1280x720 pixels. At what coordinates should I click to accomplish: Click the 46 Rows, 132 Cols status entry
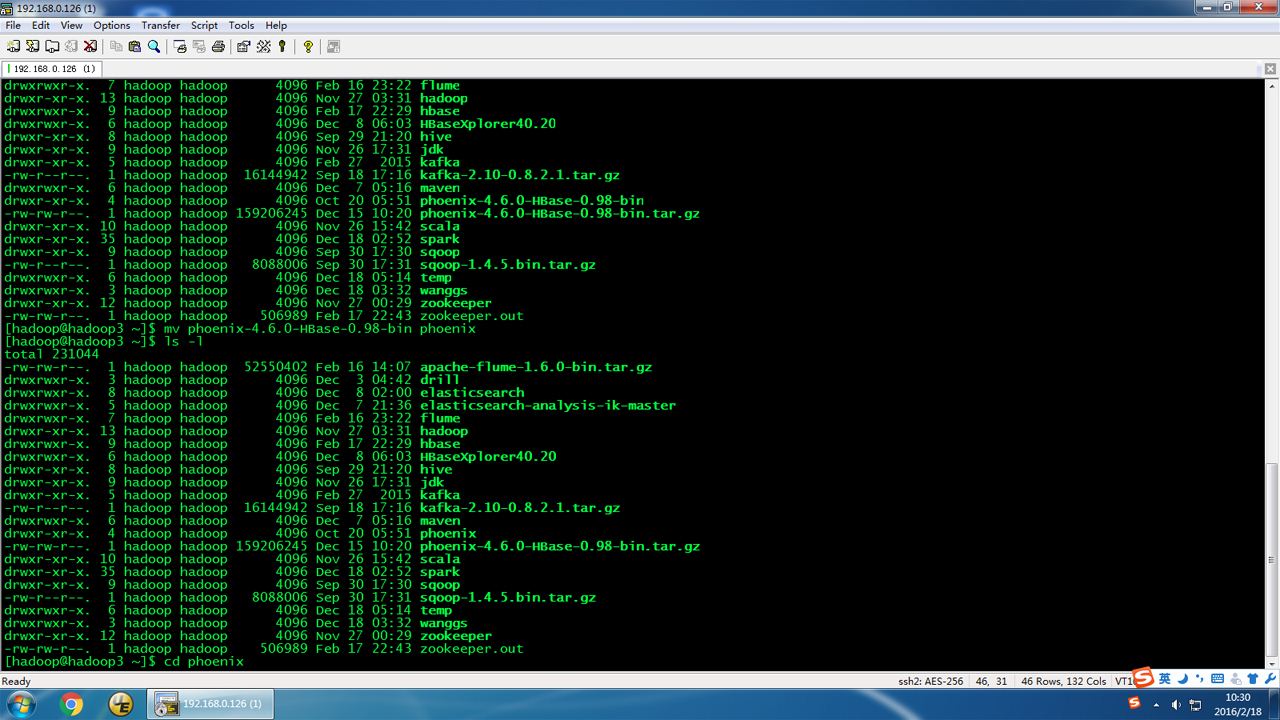click(1063, 681)
